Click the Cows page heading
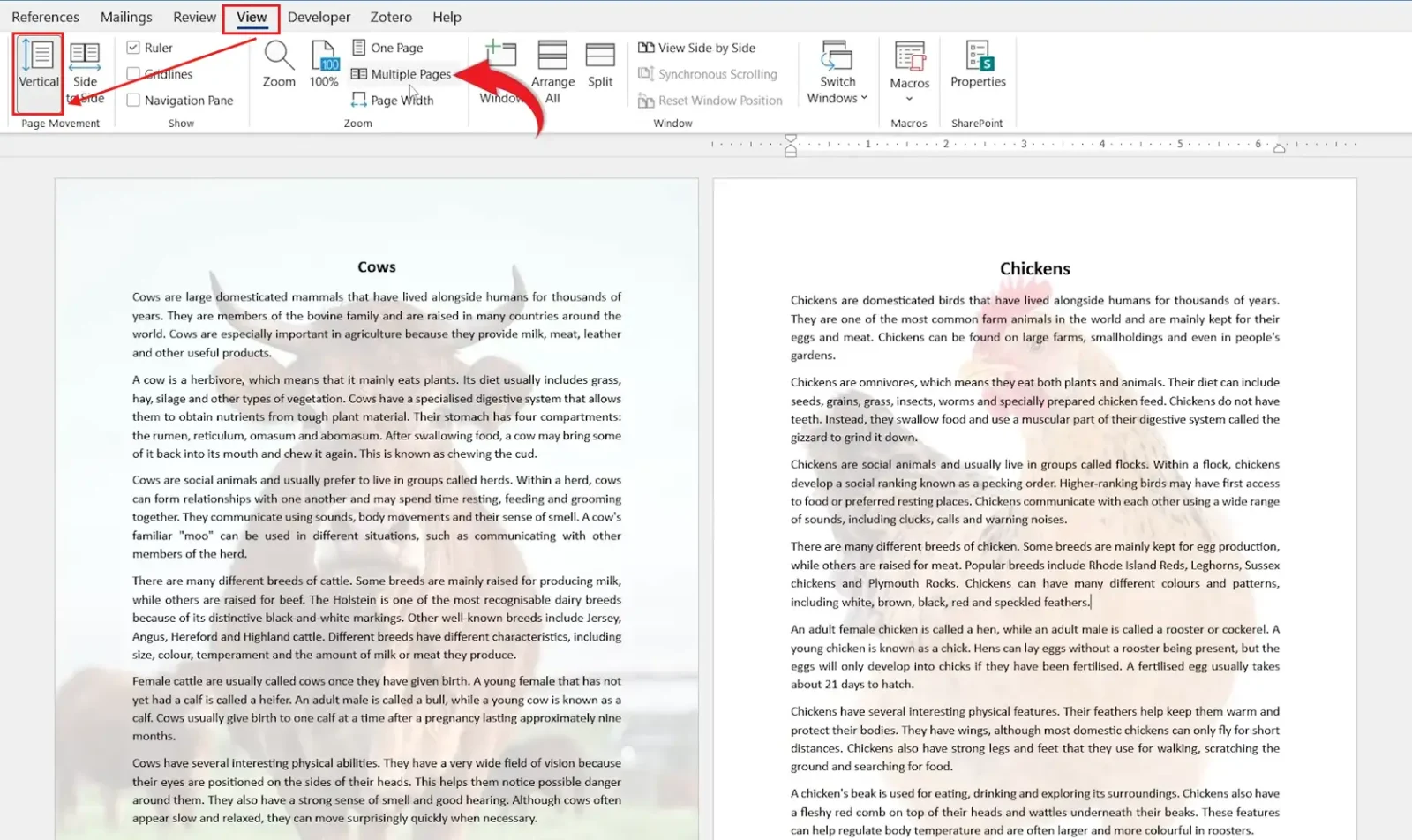The width and height of the screenshot is (1412, 840). [377, 266]
